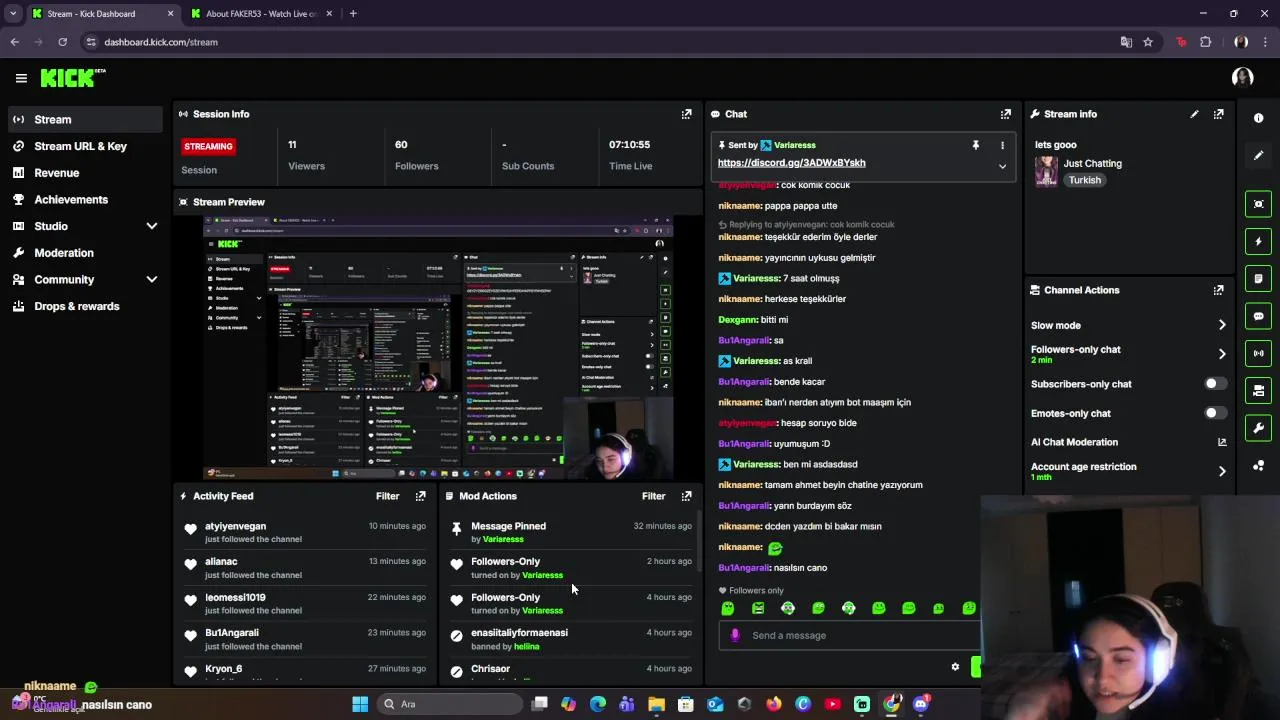Click the purple microphone icon in message box
This screenshot has width=1280, height=720.
point(735,635)
